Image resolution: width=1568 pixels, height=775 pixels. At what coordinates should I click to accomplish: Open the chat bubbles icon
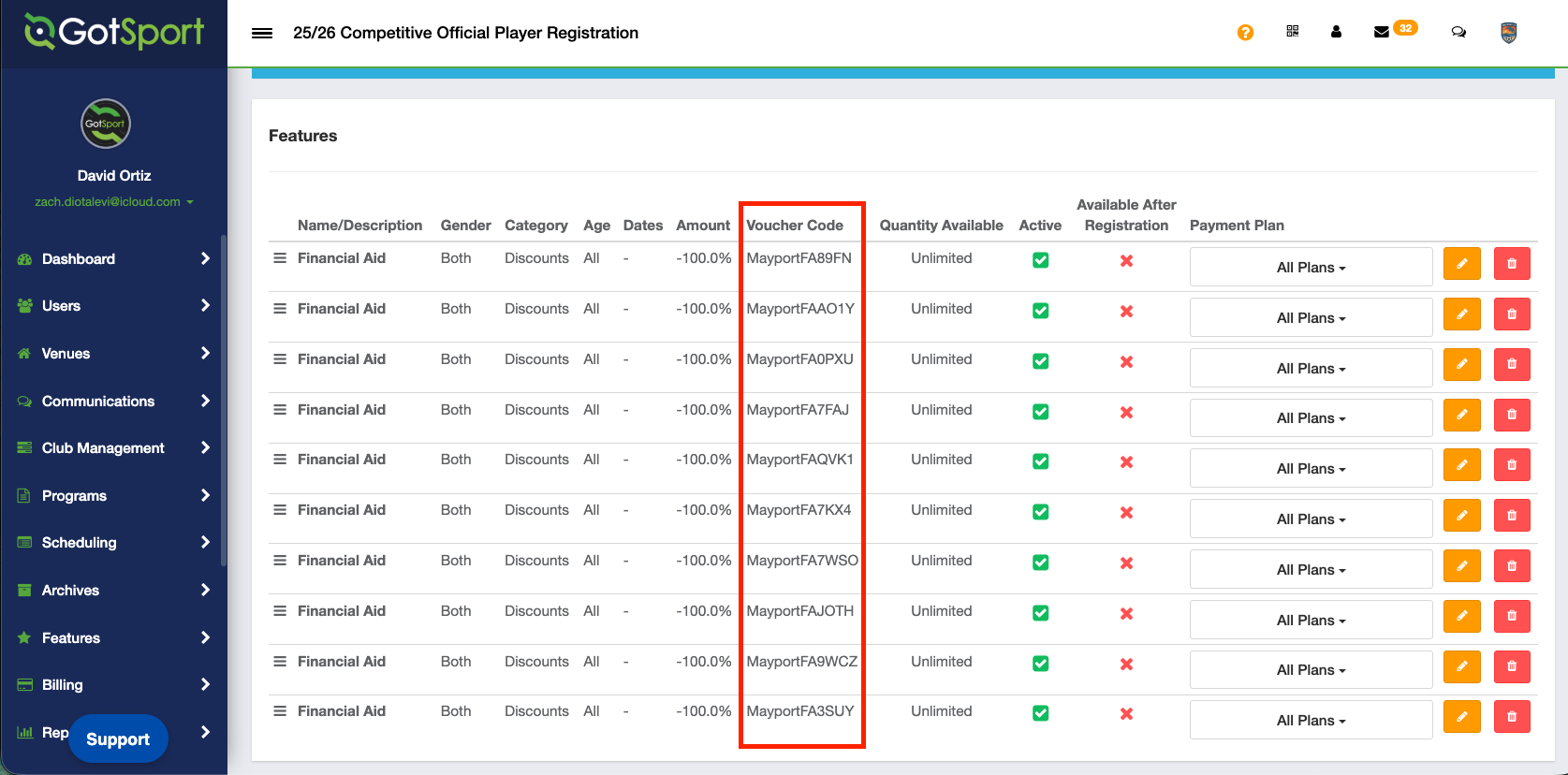(x=1458, y=32)
